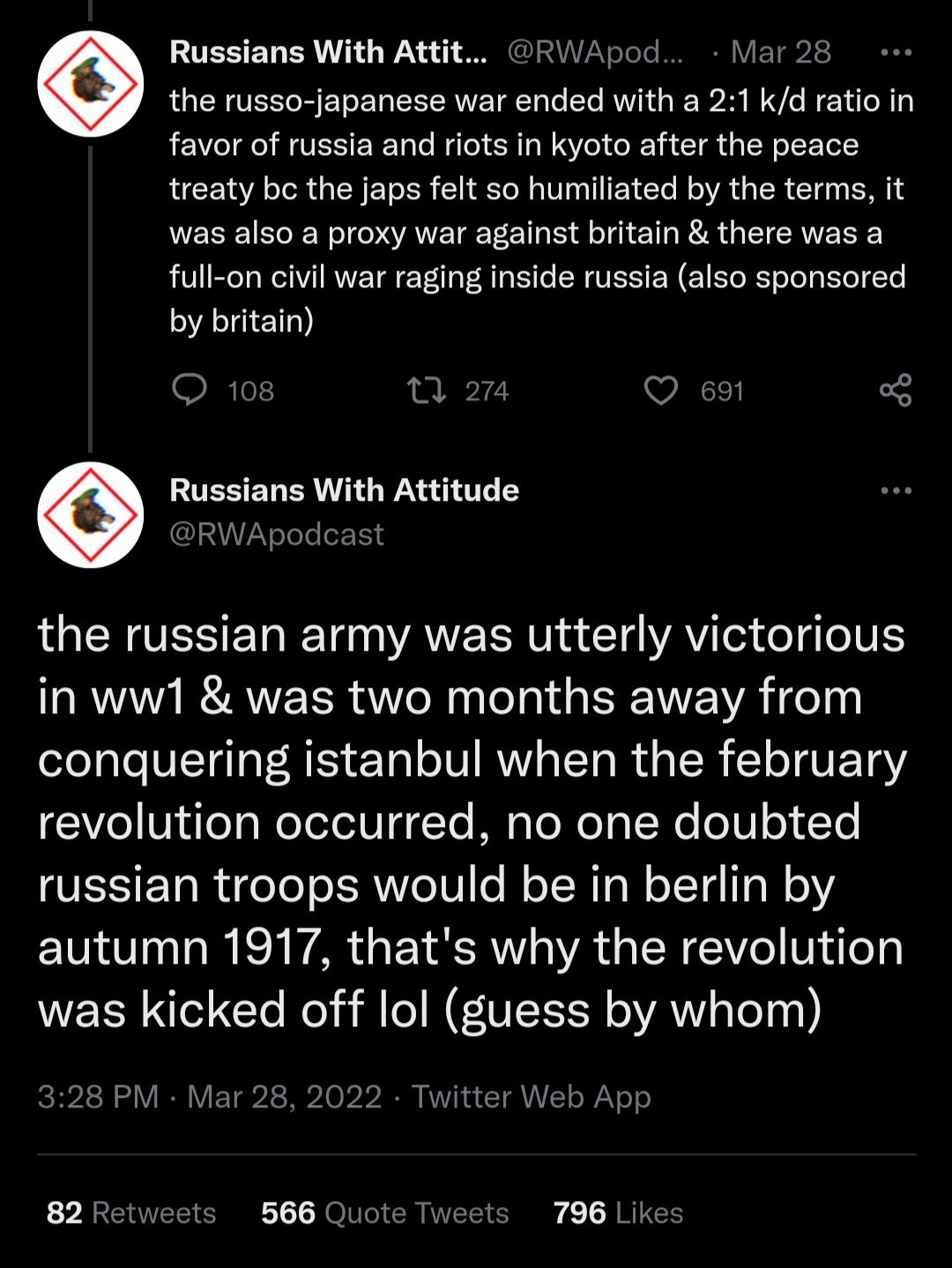Open the avatar on the first tweet
Image resolution: width=952 pixels, height=1268 pixels.
coord(90,84)
